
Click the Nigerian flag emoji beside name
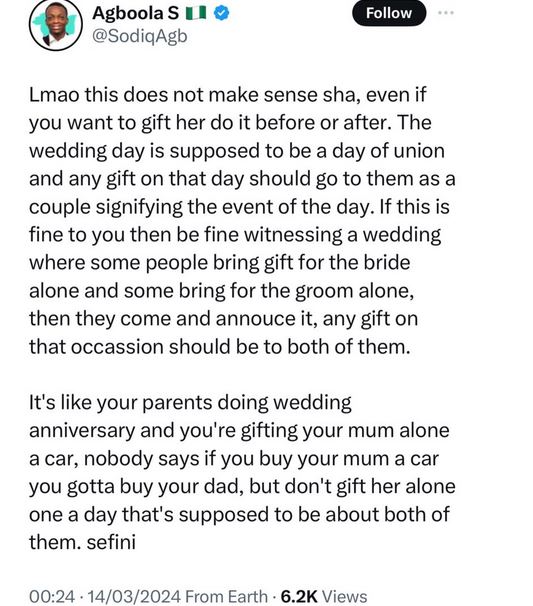196,14
